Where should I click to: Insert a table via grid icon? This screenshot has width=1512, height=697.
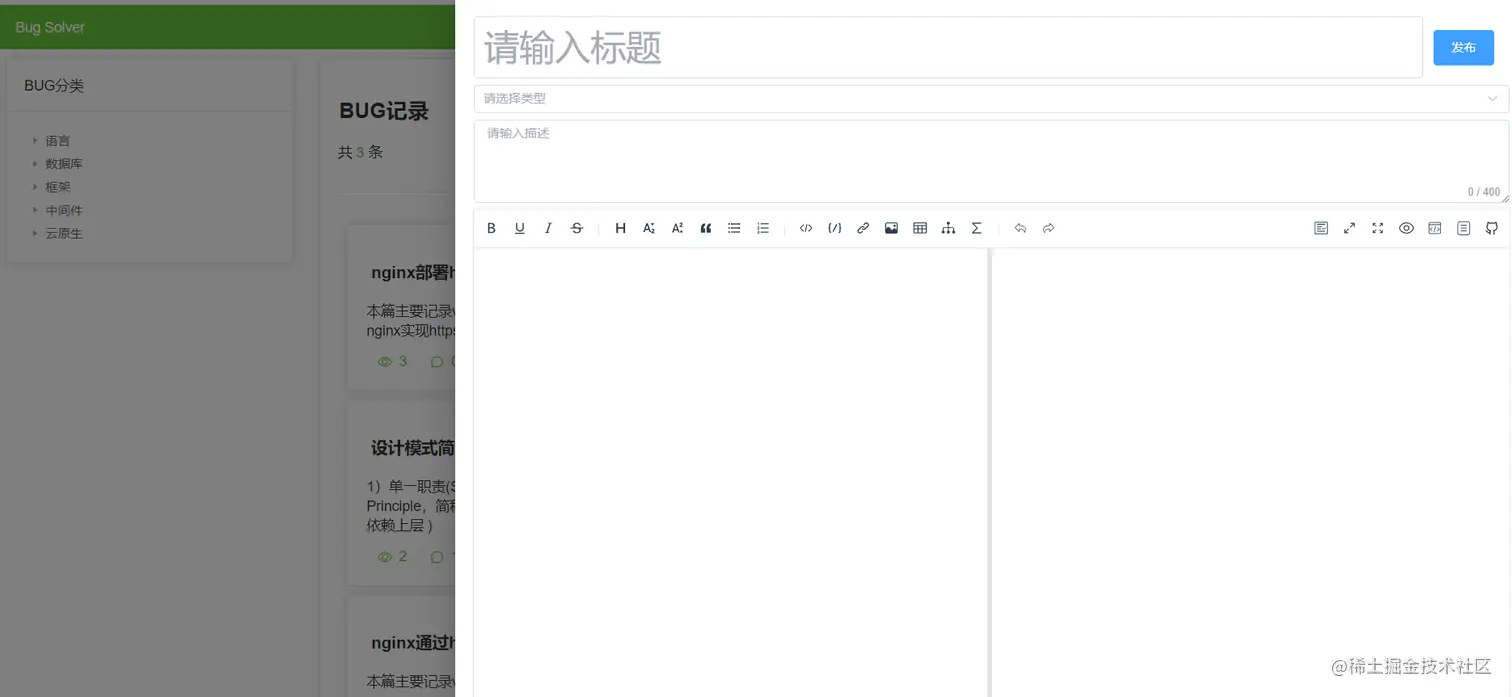pos(920,228)
